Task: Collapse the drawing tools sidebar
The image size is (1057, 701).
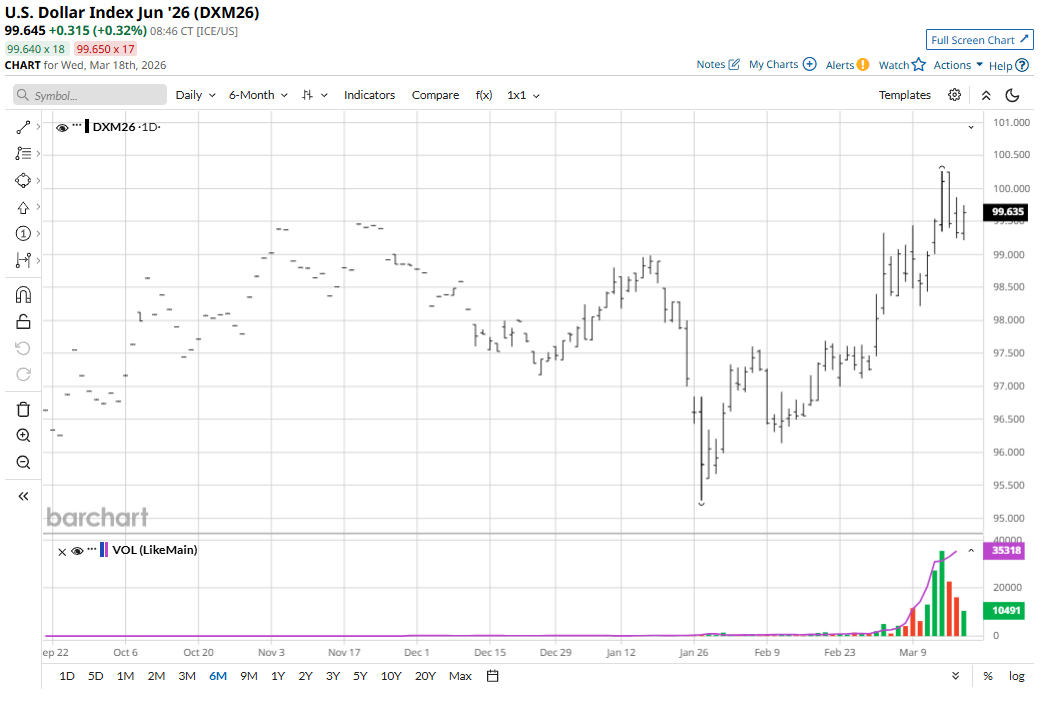Action: (x=24, y=496)
